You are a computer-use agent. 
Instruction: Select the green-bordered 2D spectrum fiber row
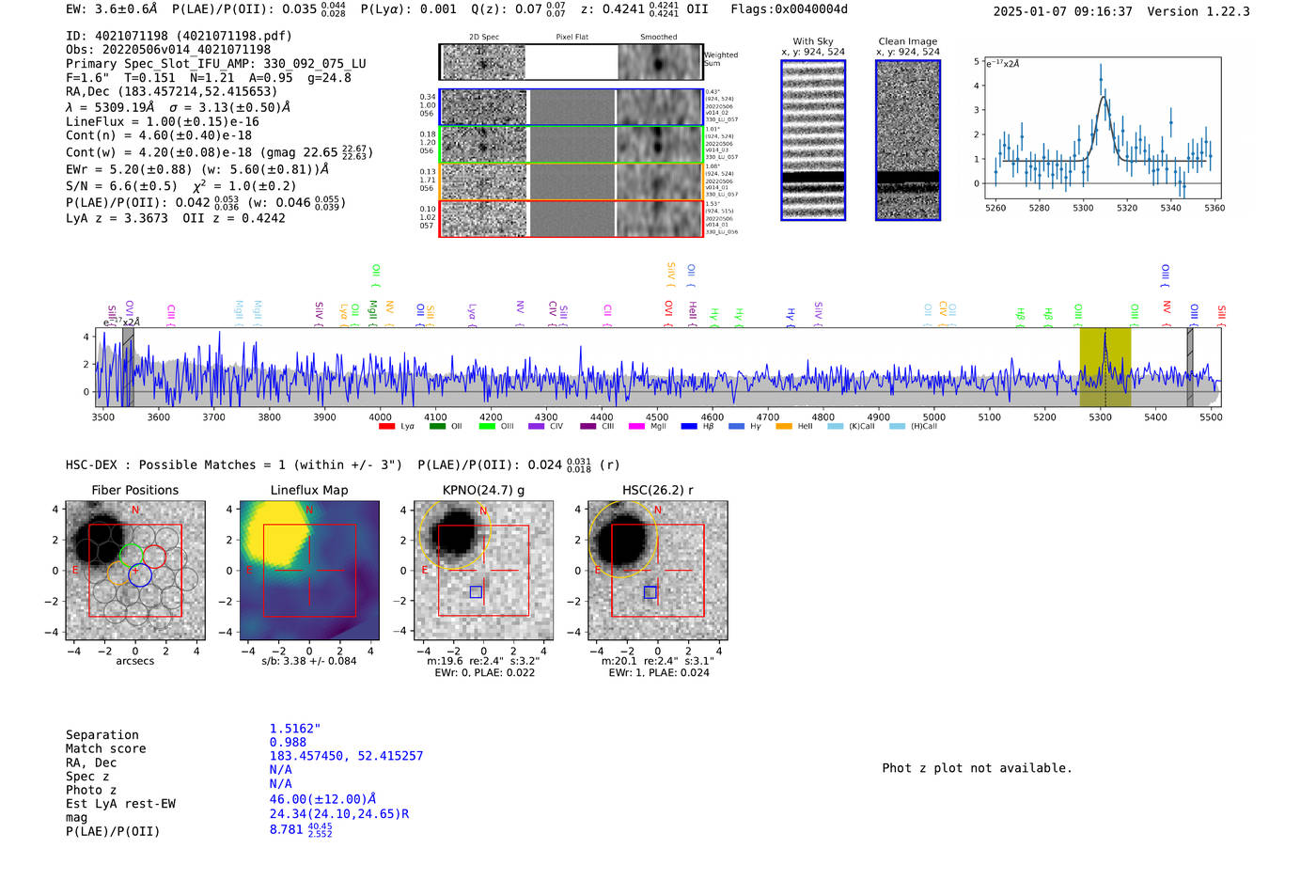click(x=571, y=145)
